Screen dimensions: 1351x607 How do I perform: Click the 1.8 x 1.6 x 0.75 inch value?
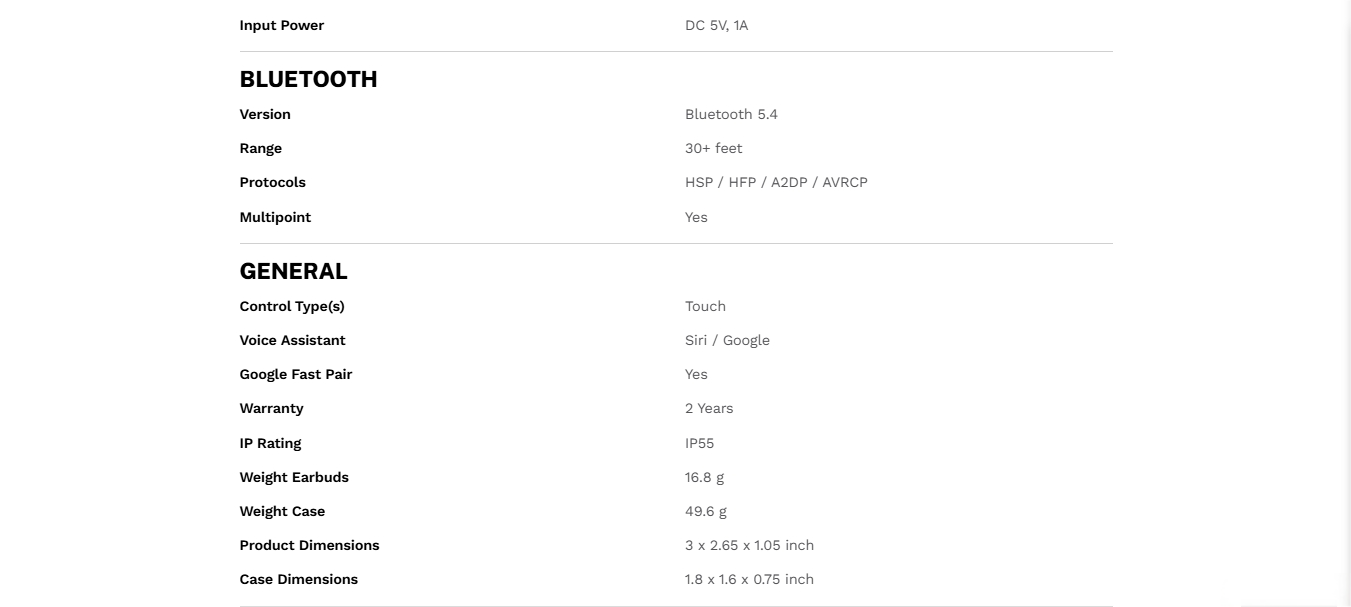click(749, 580)
